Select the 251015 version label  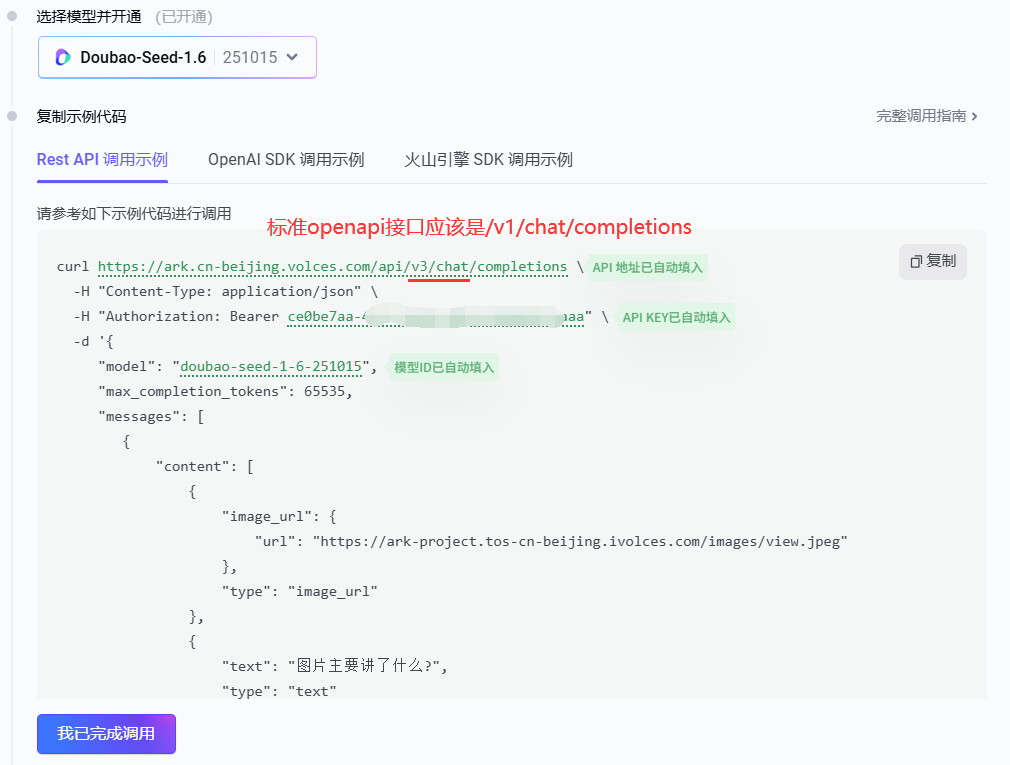[x=249, y=57]
